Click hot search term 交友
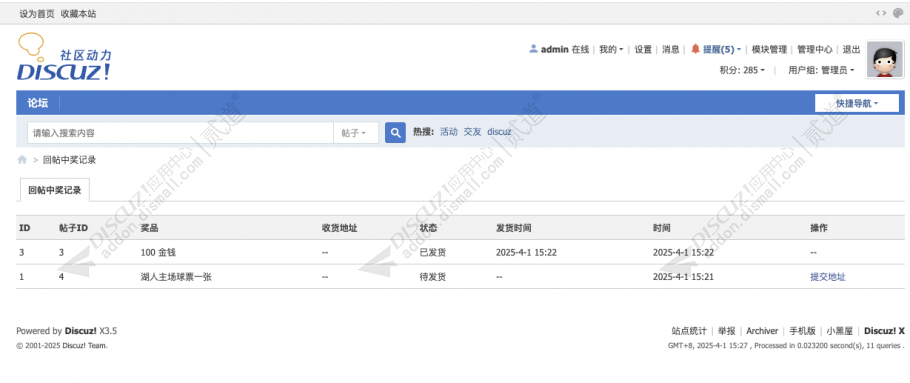 [x=472, y=132]
